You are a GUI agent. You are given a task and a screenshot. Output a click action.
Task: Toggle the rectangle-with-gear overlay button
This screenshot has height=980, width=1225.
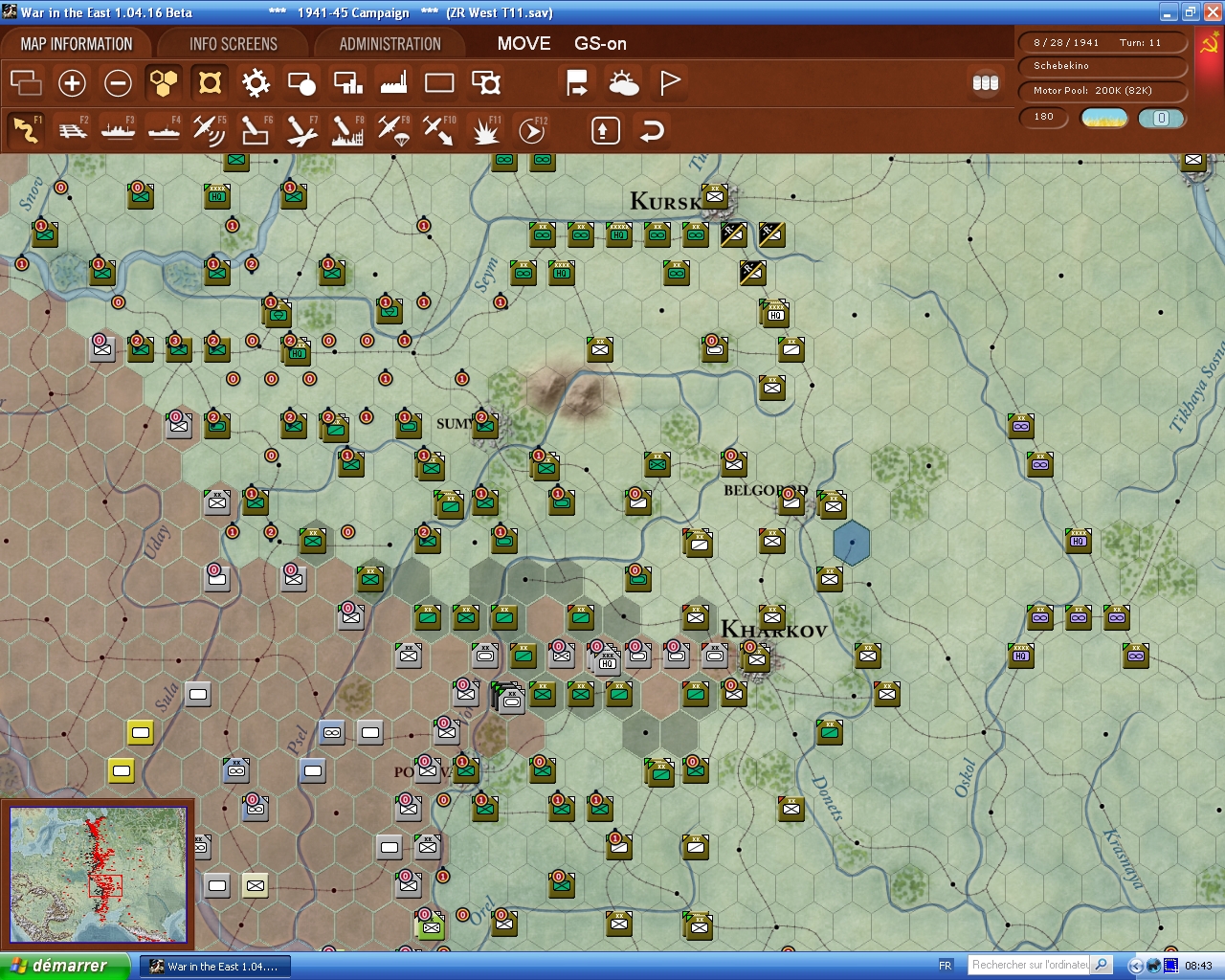pyautogui.click(x=486, y=83)
